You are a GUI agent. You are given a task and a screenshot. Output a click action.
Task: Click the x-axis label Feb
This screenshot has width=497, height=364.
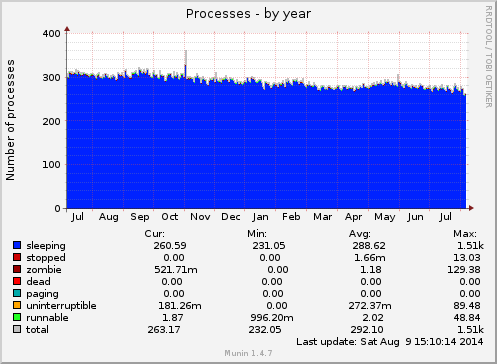[x=291, y=217]
